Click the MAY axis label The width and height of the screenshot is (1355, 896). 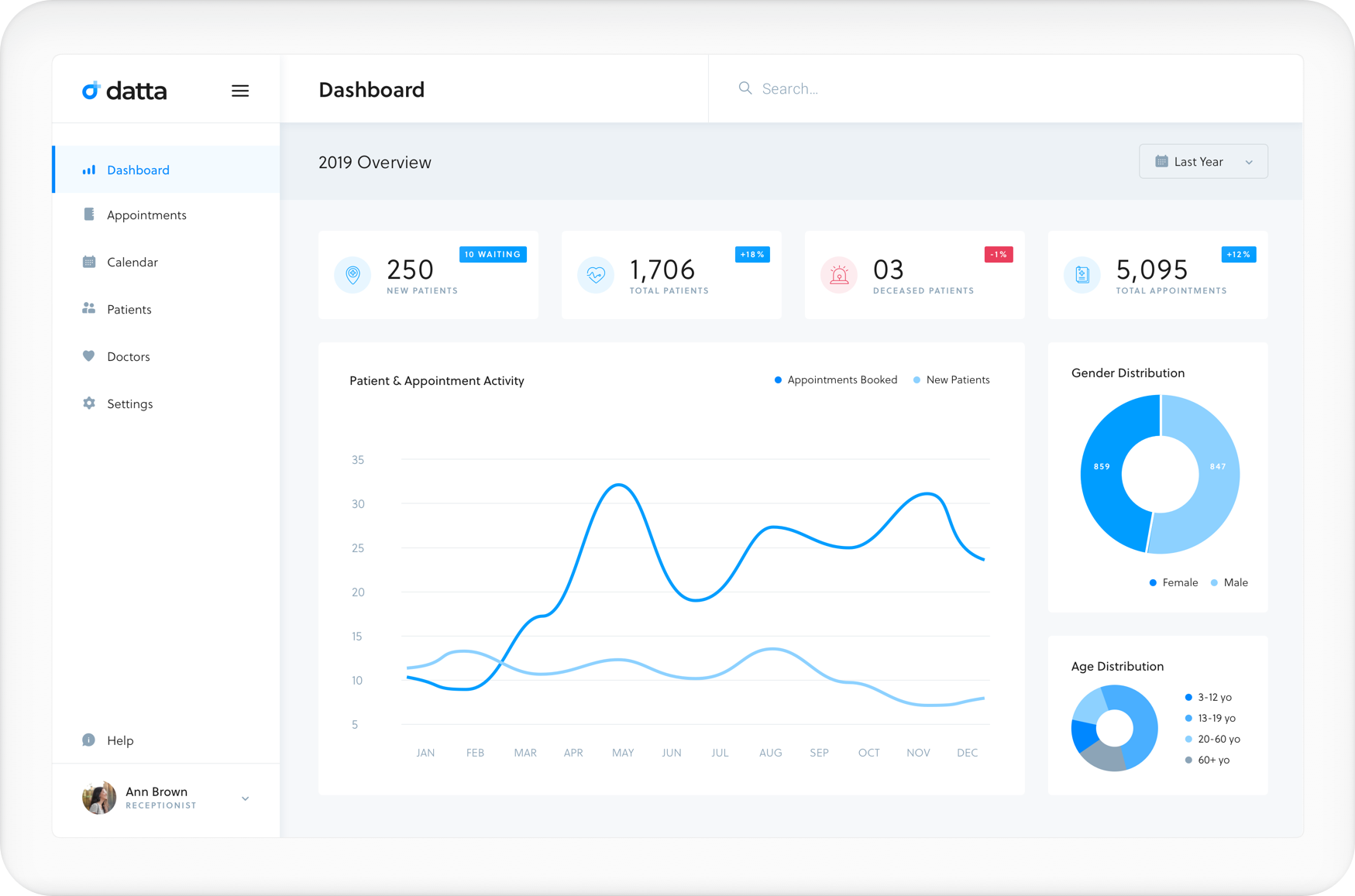(x=623, y=753)
